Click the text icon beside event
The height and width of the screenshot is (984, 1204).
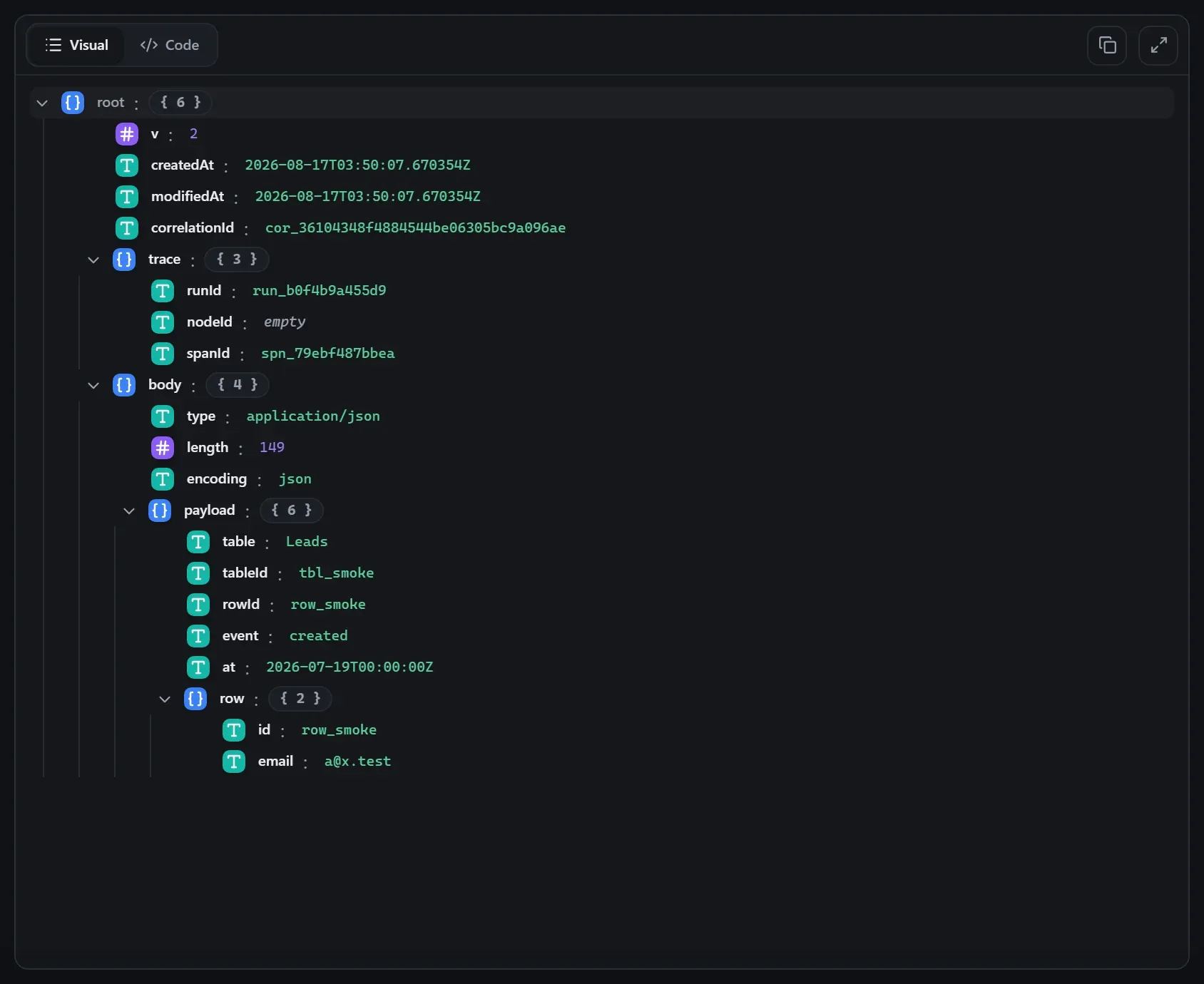198,636
